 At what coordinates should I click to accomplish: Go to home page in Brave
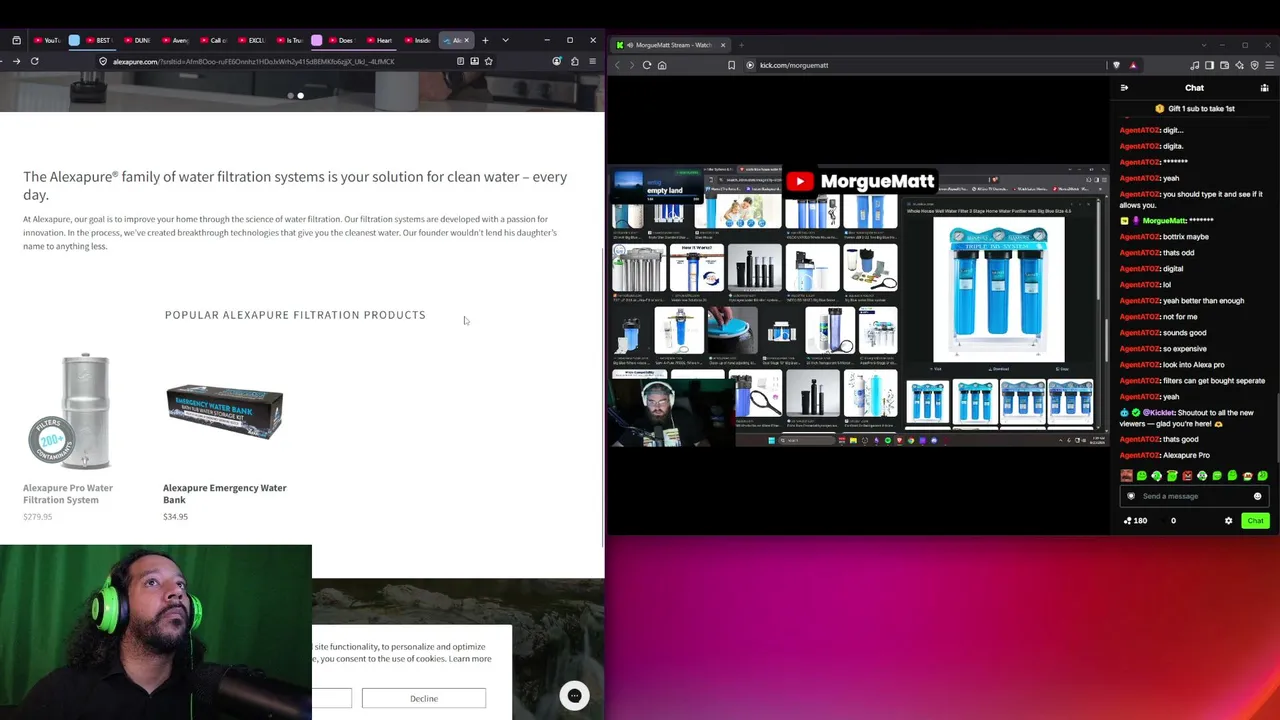pyautogui.click(x=662, y=65)
